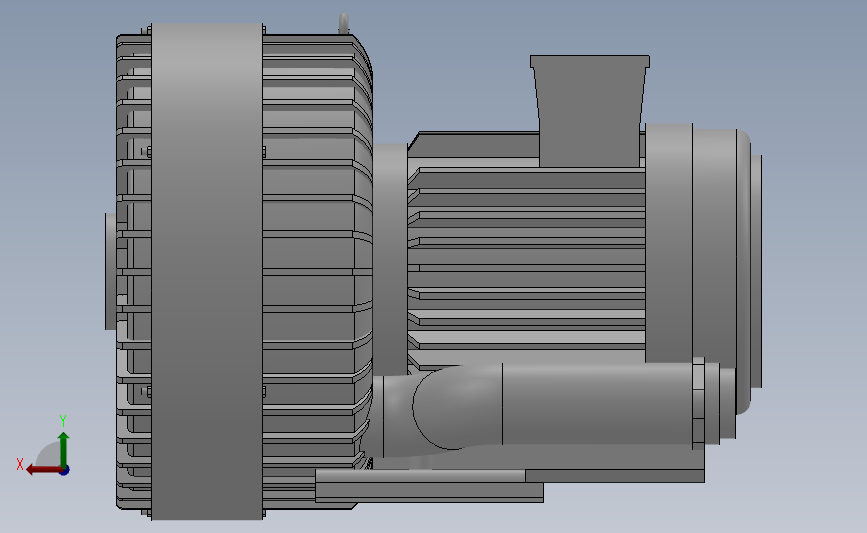This screenshot has width=867, height=533.
Task: Select the lifting eye bolt atop the blower
Action: (343, 23)
